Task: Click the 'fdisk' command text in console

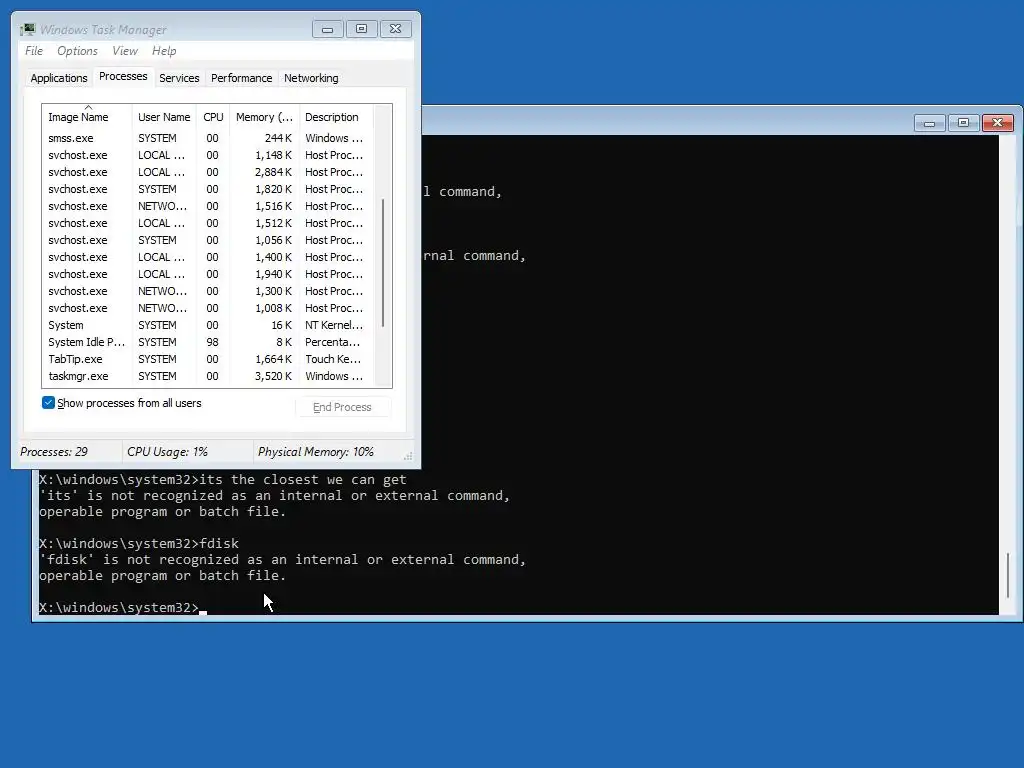Action: tap(219, 543)
